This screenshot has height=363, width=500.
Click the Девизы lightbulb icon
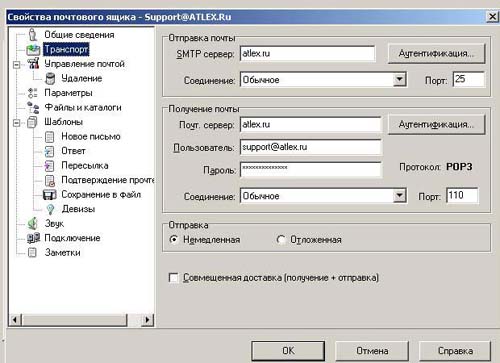point(50,209)
